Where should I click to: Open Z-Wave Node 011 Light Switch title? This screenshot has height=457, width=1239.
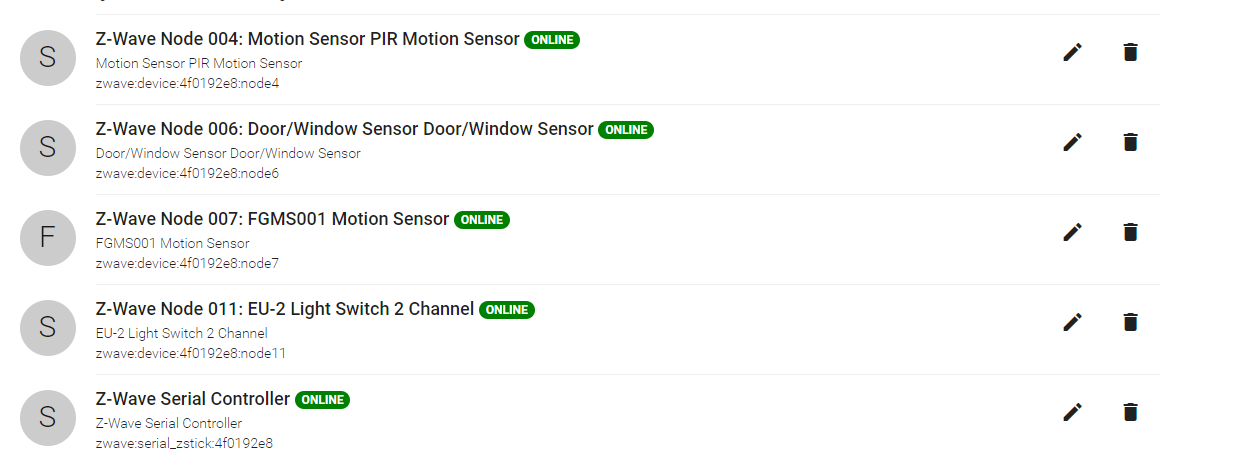coord(285,310)
